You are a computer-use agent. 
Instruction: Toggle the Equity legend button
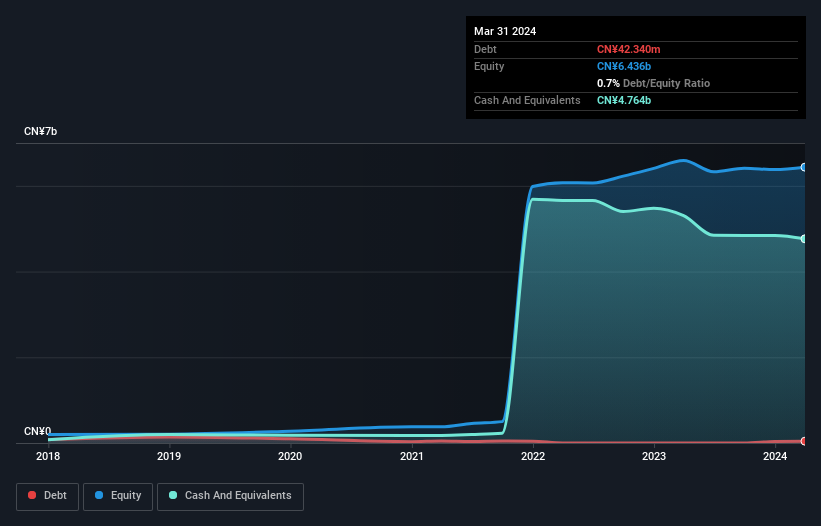[118, 496]
